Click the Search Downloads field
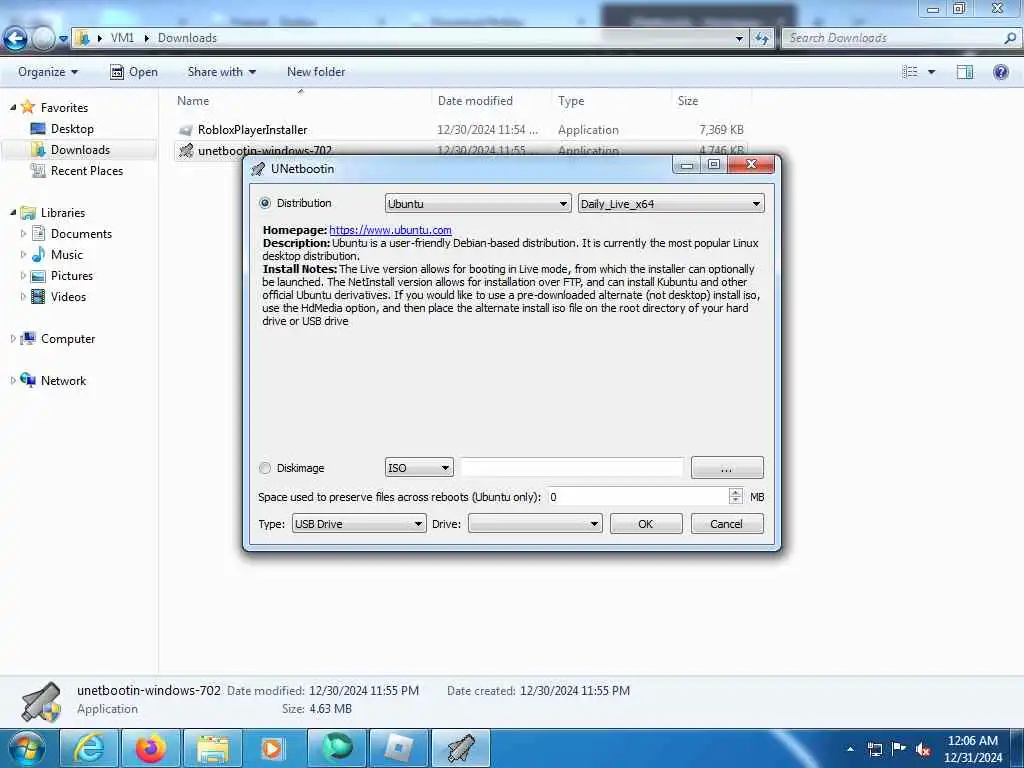Viewport: 1024px width, 768px height. click(893, 39)
